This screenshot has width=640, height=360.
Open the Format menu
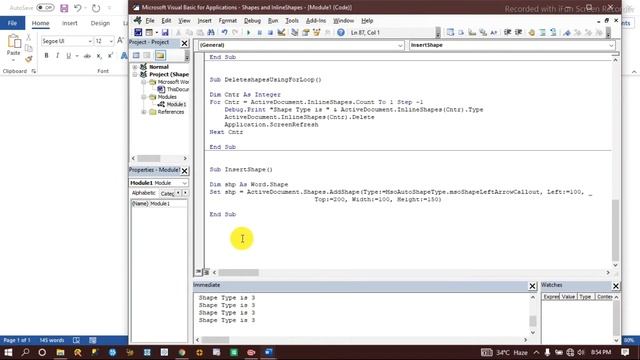coord(227,20)
